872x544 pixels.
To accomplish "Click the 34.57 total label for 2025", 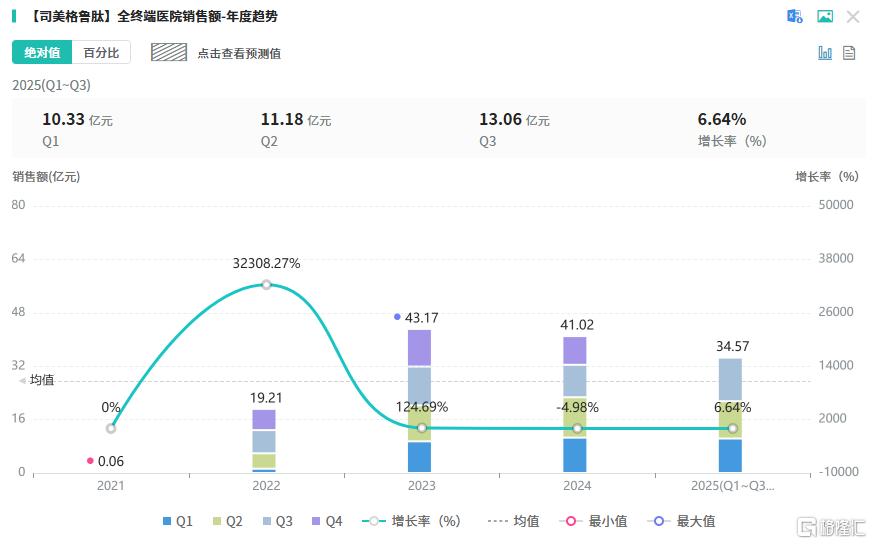I will 732,346.
